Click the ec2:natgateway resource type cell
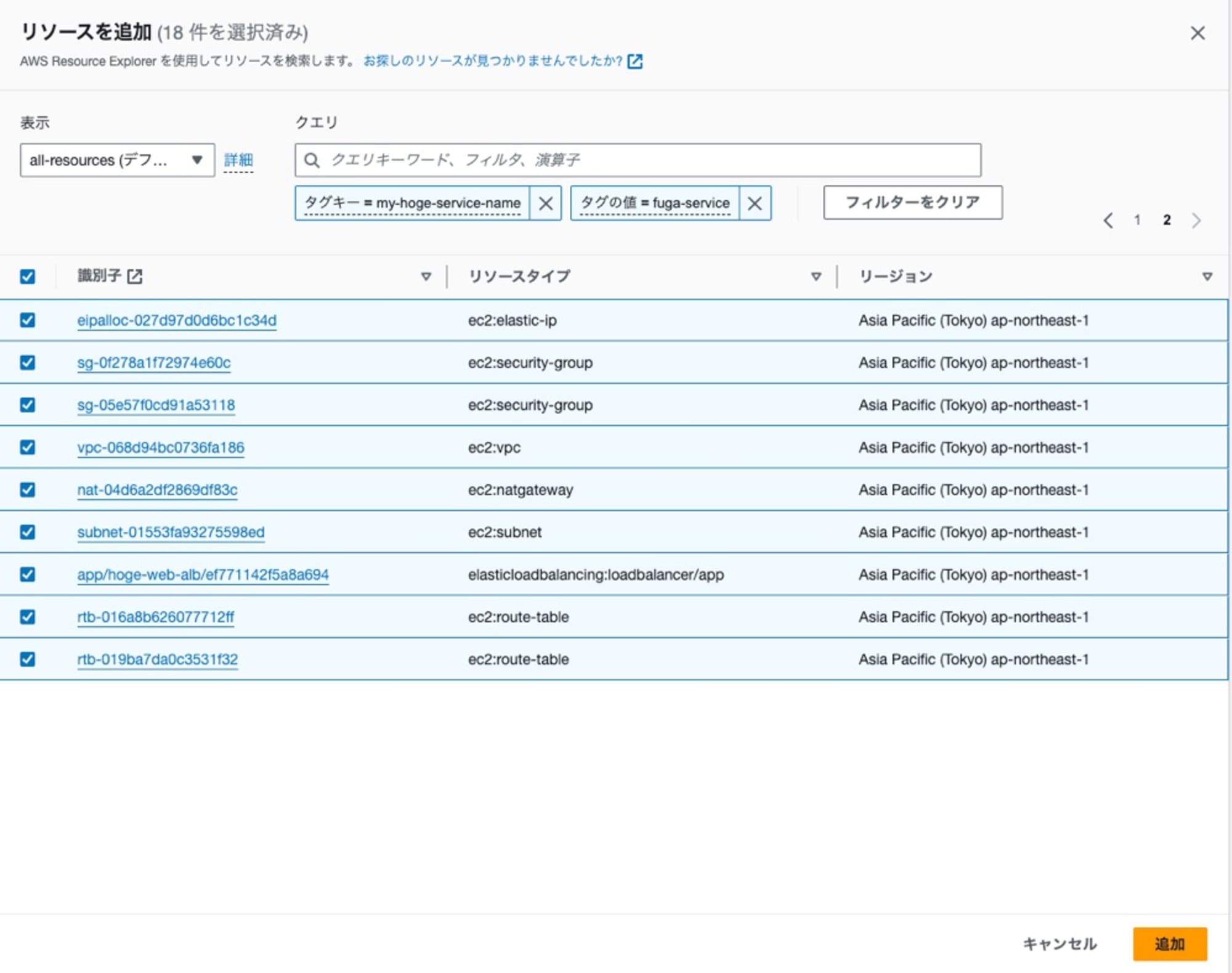Screen dimensions: 1232x973 click(x=521, y=491)
